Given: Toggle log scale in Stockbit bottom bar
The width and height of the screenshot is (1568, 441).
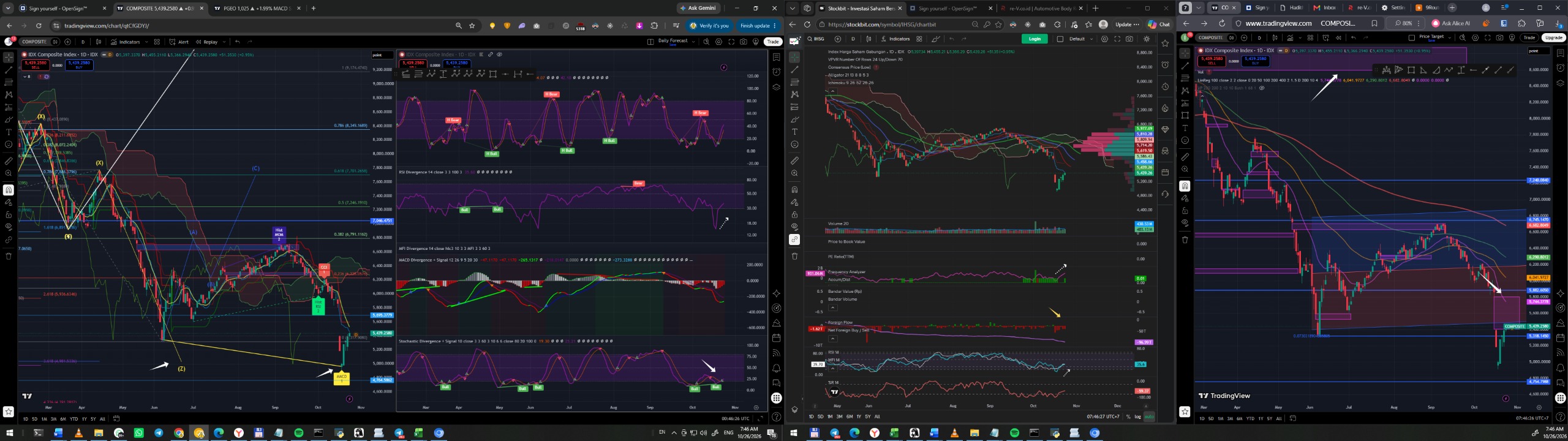Looking at the screenshot, I should 1138,417.
